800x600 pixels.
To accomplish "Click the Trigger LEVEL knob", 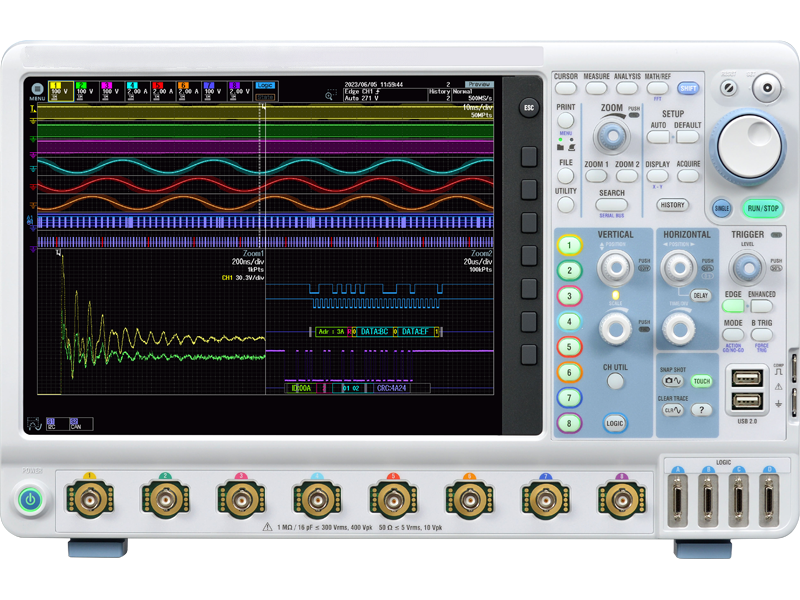I will pos(747,265).
